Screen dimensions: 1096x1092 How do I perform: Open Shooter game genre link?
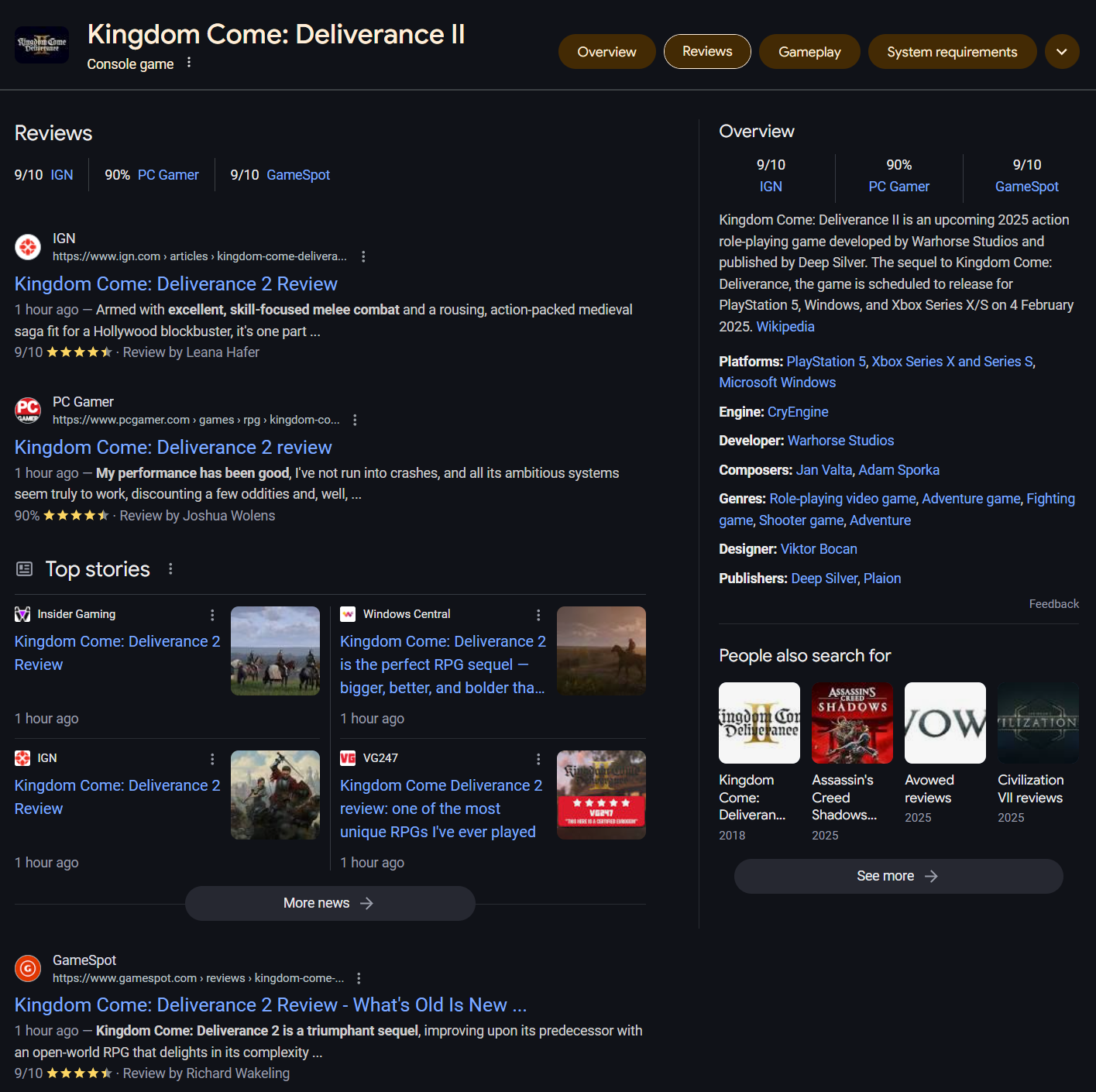pyautogui.click(x=801, y=520)
